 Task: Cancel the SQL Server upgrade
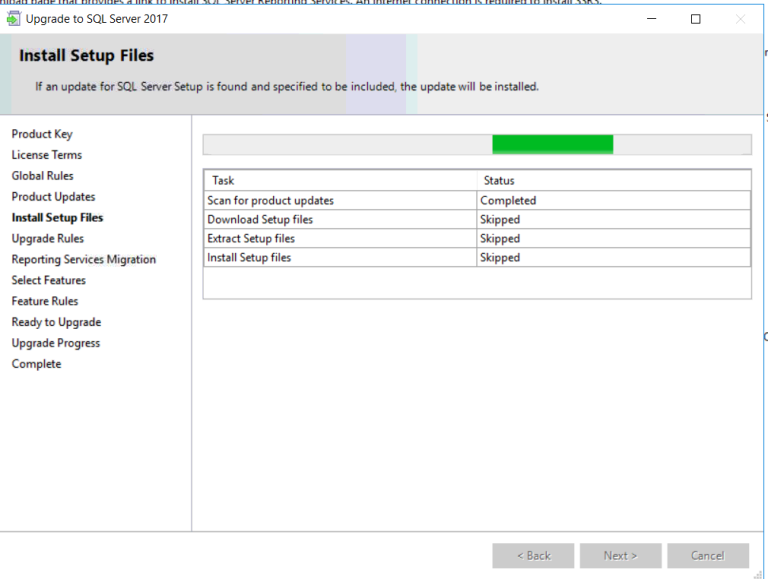(x=707, y=556)
